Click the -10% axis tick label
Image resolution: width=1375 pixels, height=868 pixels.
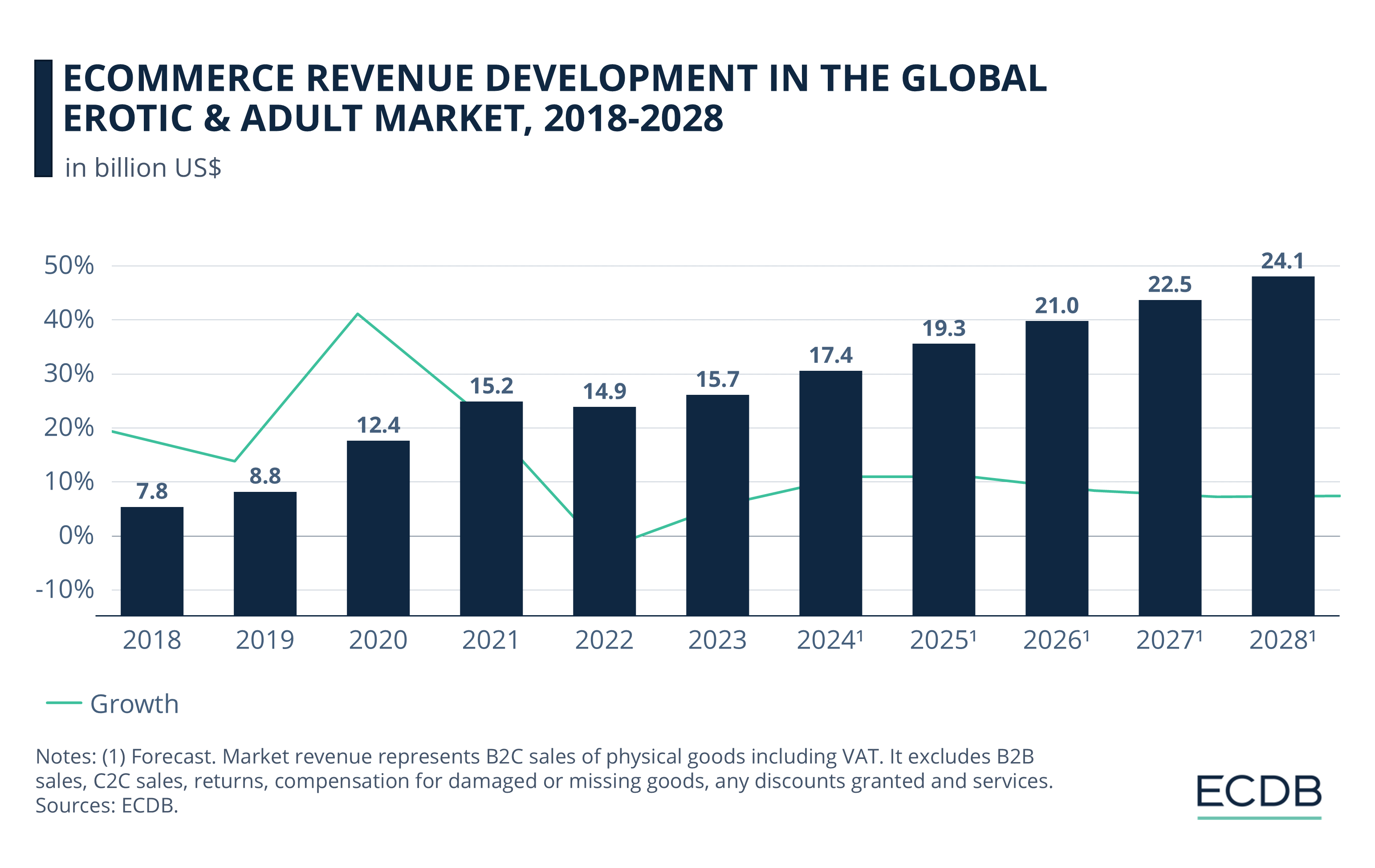tap(65, 589)
